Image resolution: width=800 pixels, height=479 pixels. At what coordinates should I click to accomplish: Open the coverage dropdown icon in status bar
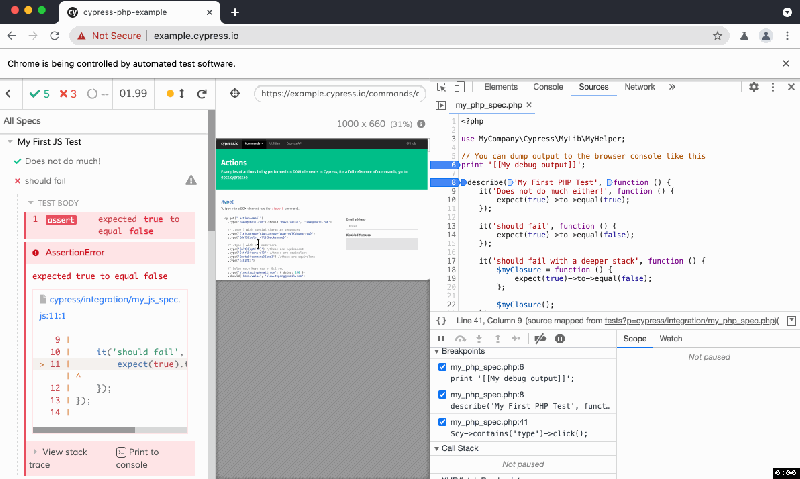point(791,320)
